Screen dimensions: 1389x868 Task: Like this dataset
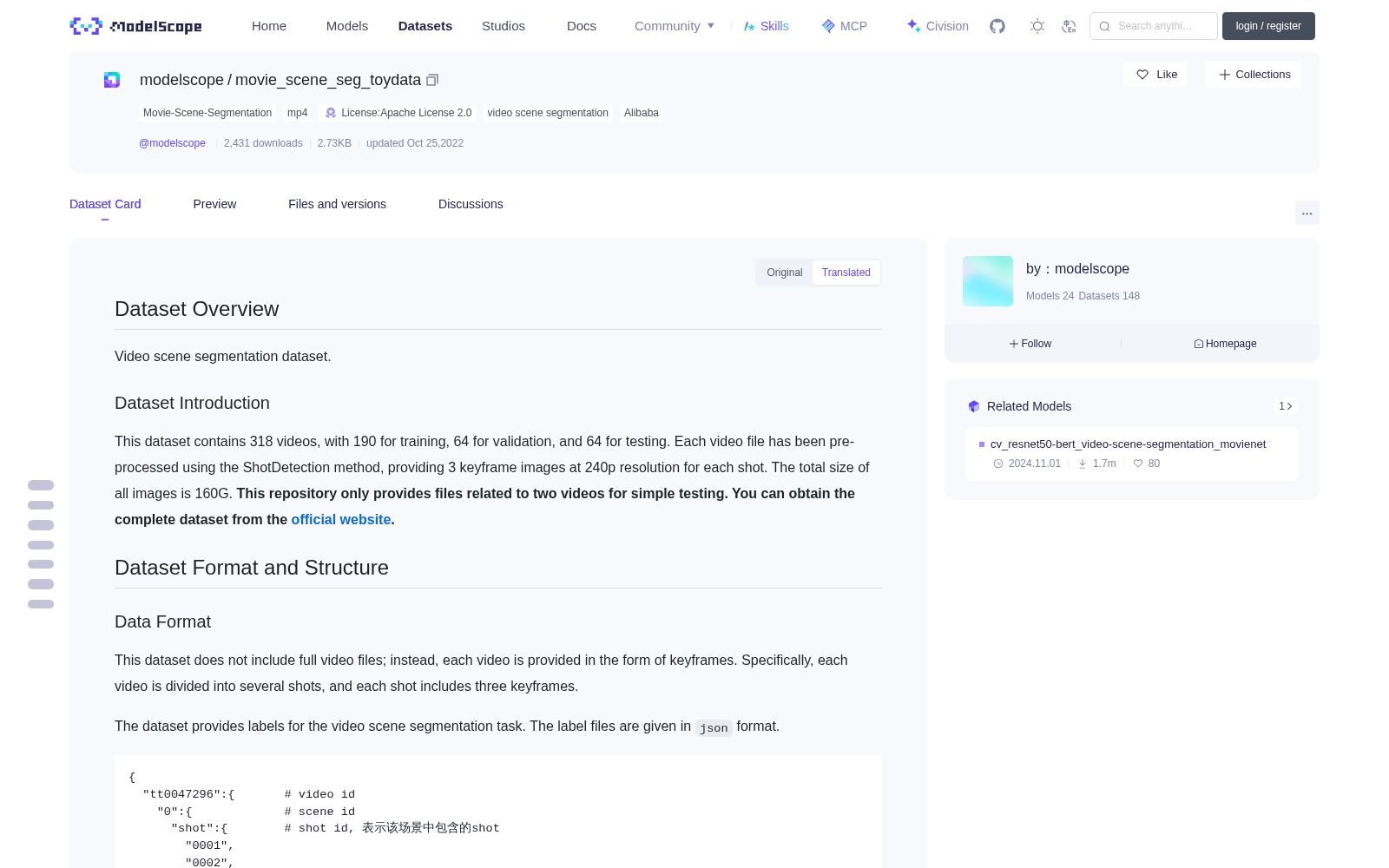pyautogui.click(x=1156, y=75)
